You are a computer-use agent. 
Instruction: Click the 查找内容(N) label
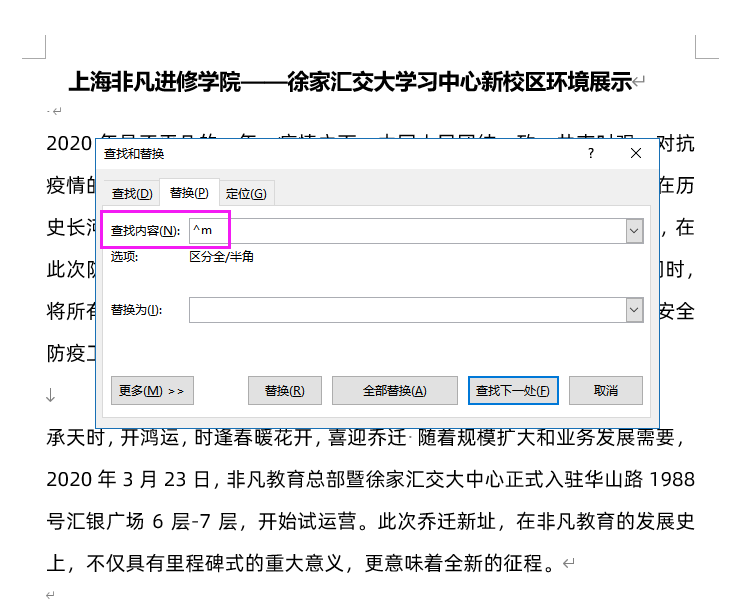click(145, 231)
